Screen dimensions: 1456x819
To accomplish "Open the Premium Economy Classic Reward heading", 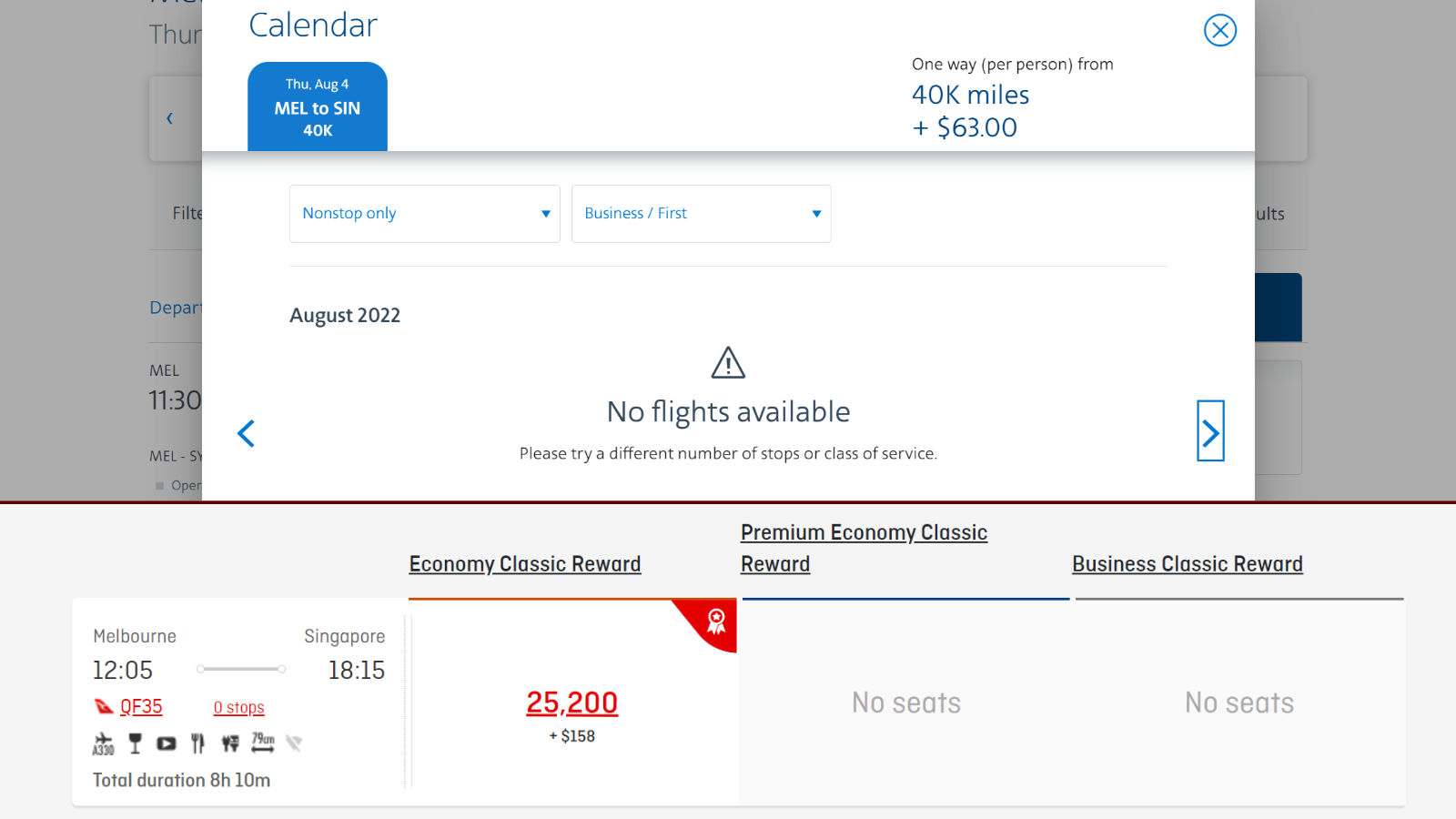I will [x=864, y=548].
